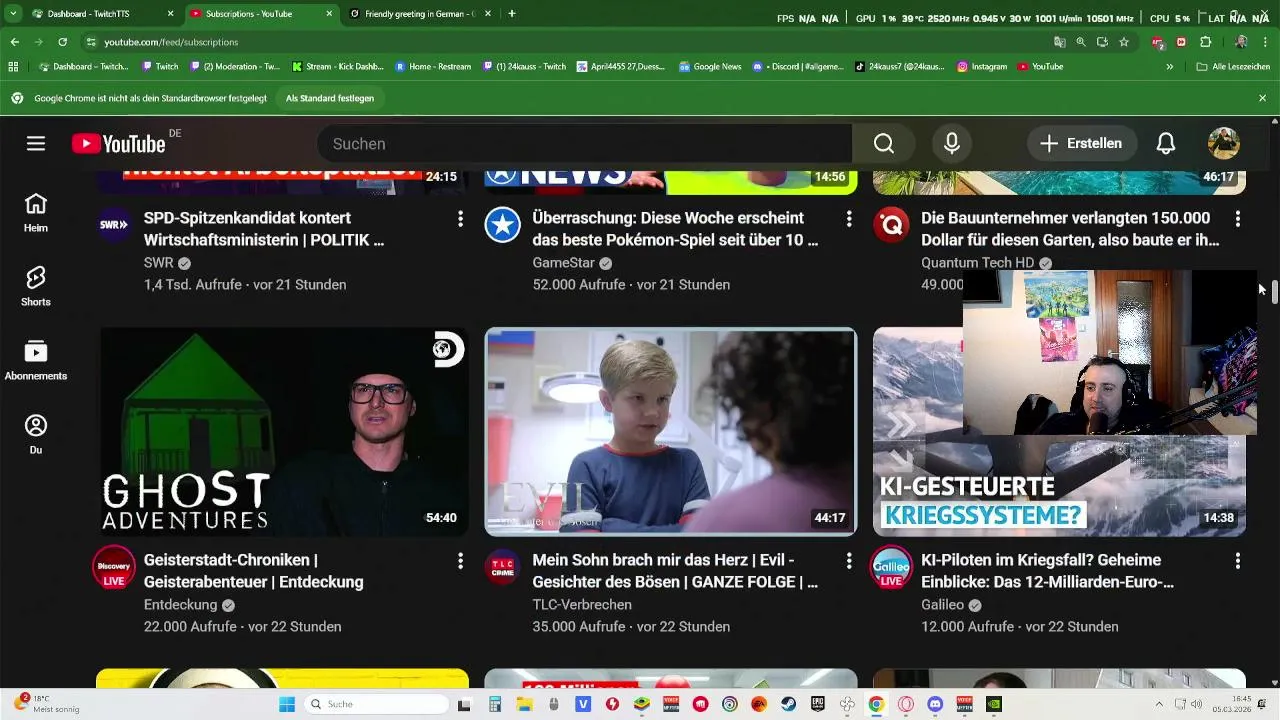Open Abonnements in the sidebar
The image size is (1280, 720).
(x=36, y=360)
